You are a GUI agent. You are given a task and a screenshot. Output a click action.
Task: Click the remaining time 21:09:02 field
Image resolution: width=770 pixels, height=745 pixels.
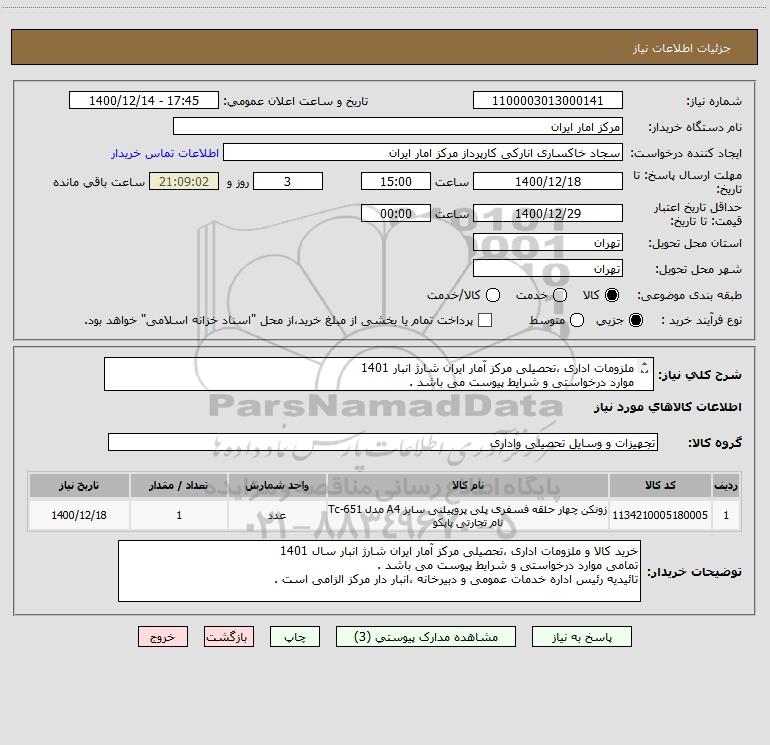(184, 181)
